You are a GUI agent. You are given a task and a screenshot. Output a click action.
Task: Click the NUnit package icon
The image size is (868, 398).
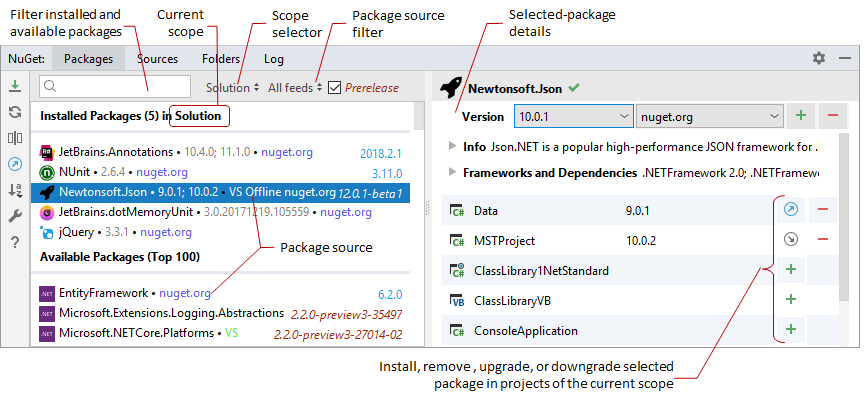46,173
